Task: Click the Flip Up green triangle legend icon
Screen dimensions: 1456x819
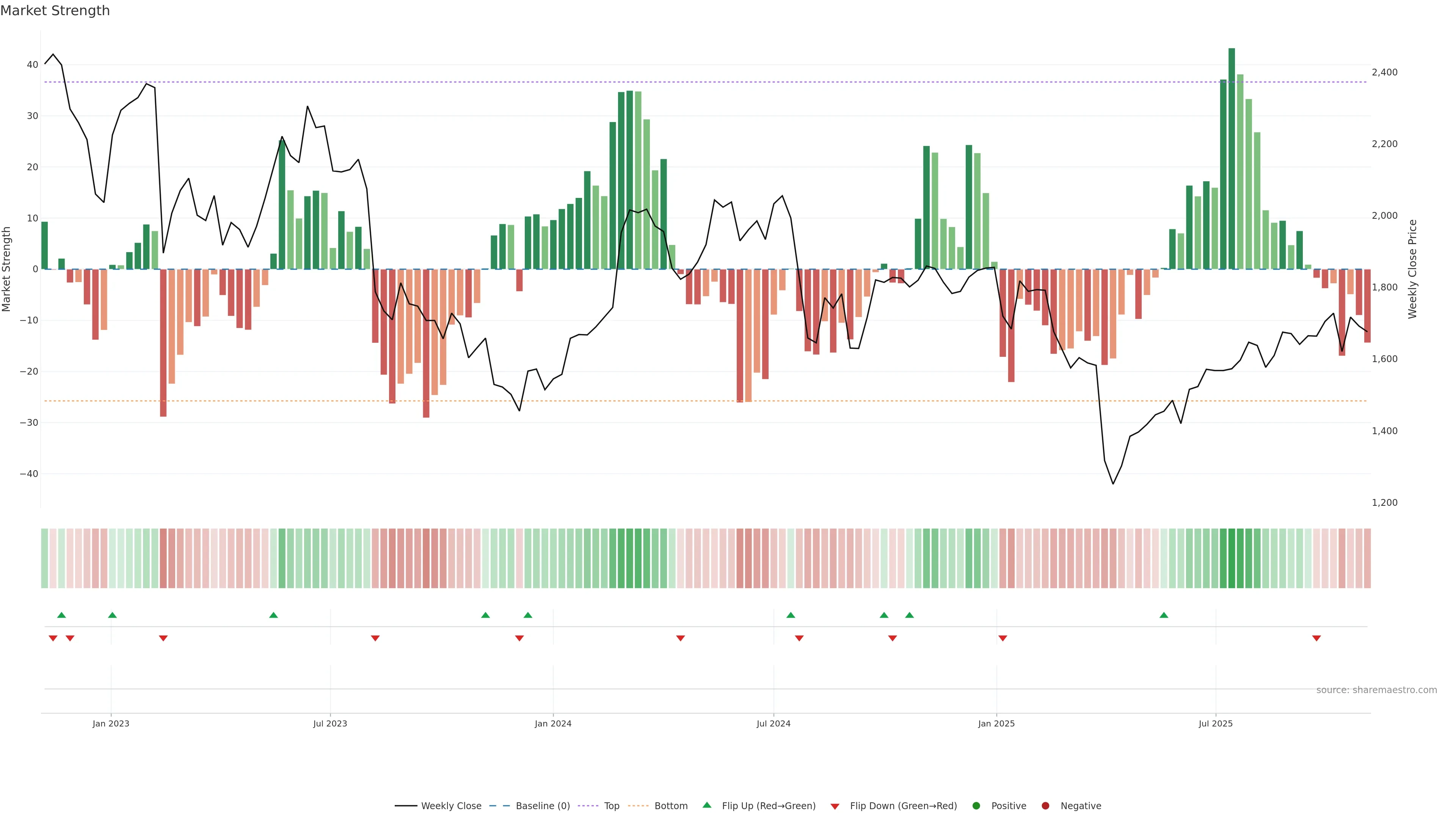Action: point(706,805)
